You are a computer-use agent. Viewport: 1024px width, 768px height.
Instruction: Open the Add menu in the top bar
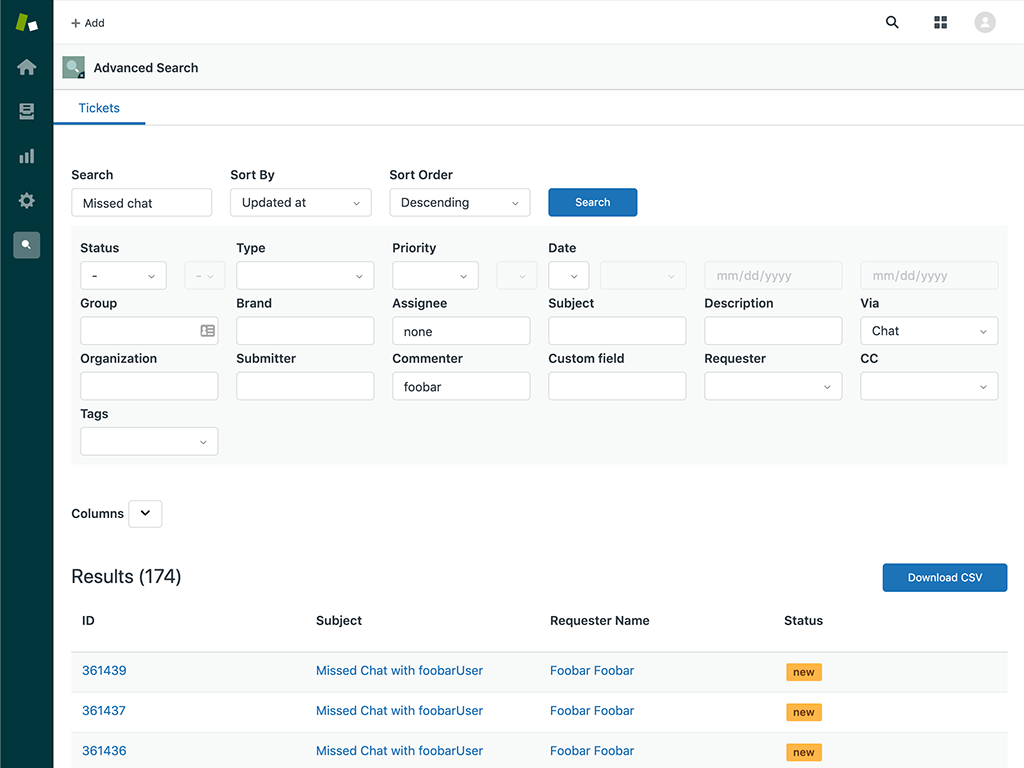(87, 22)
